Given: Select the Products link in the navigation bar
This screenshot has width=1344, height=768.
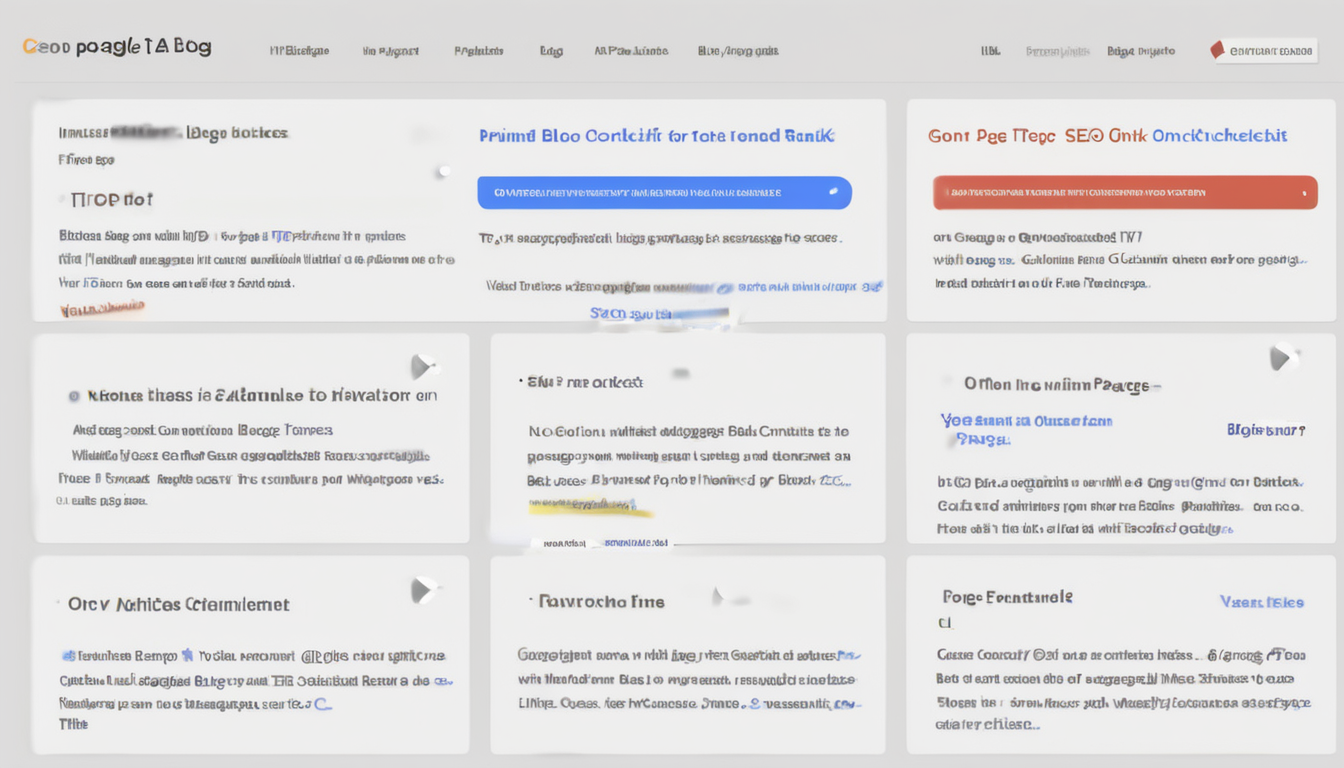Looking at the screenshot, I should [x=478, y=51].
